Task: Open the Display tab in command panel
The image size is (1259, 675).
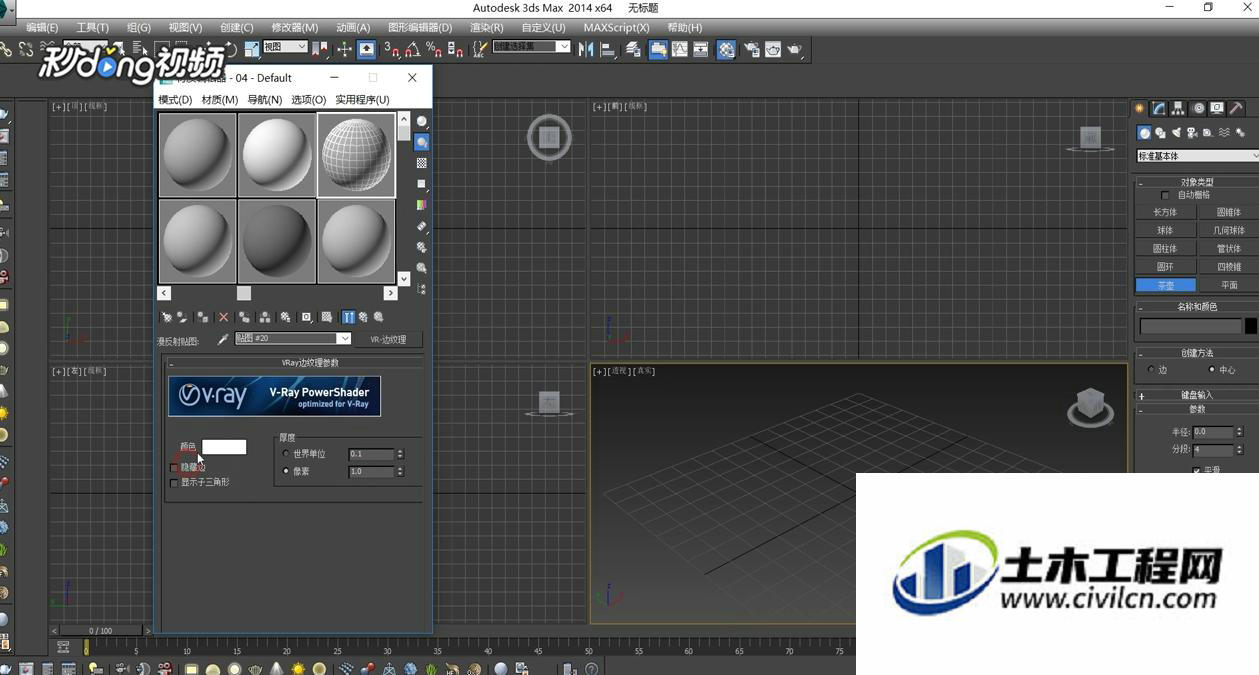Action: [x=1217, y=108]
